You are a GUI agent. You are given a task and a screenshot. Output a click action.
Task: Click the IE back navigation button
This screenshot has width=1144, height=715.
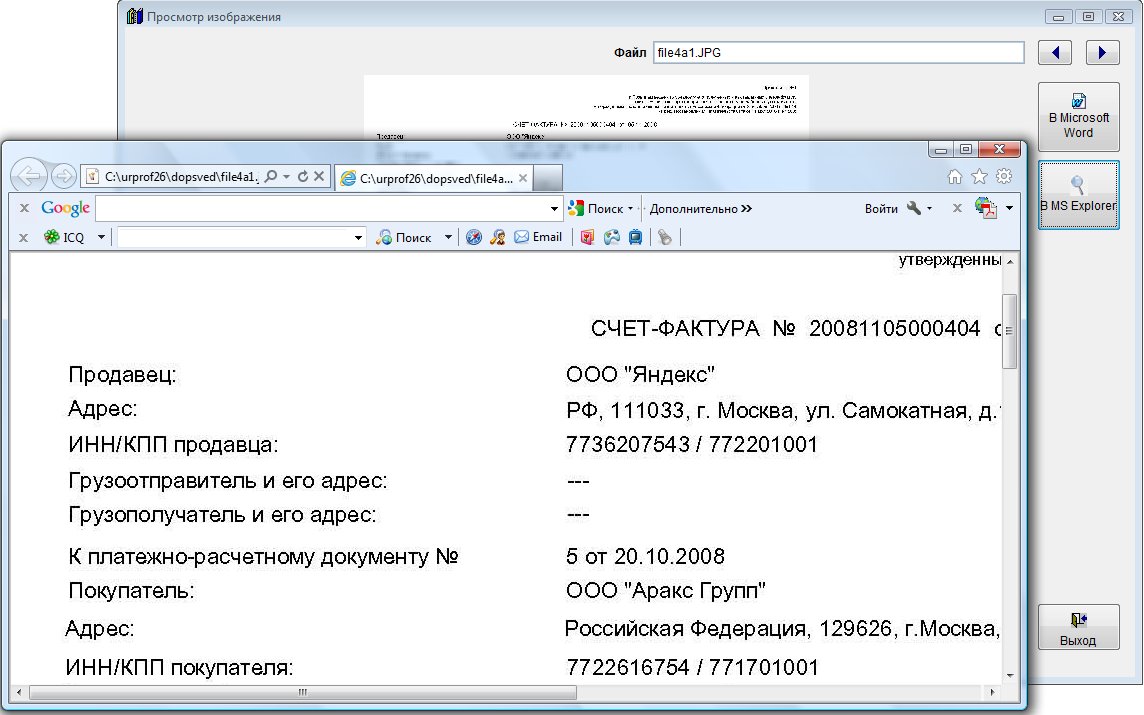(28, 176)
